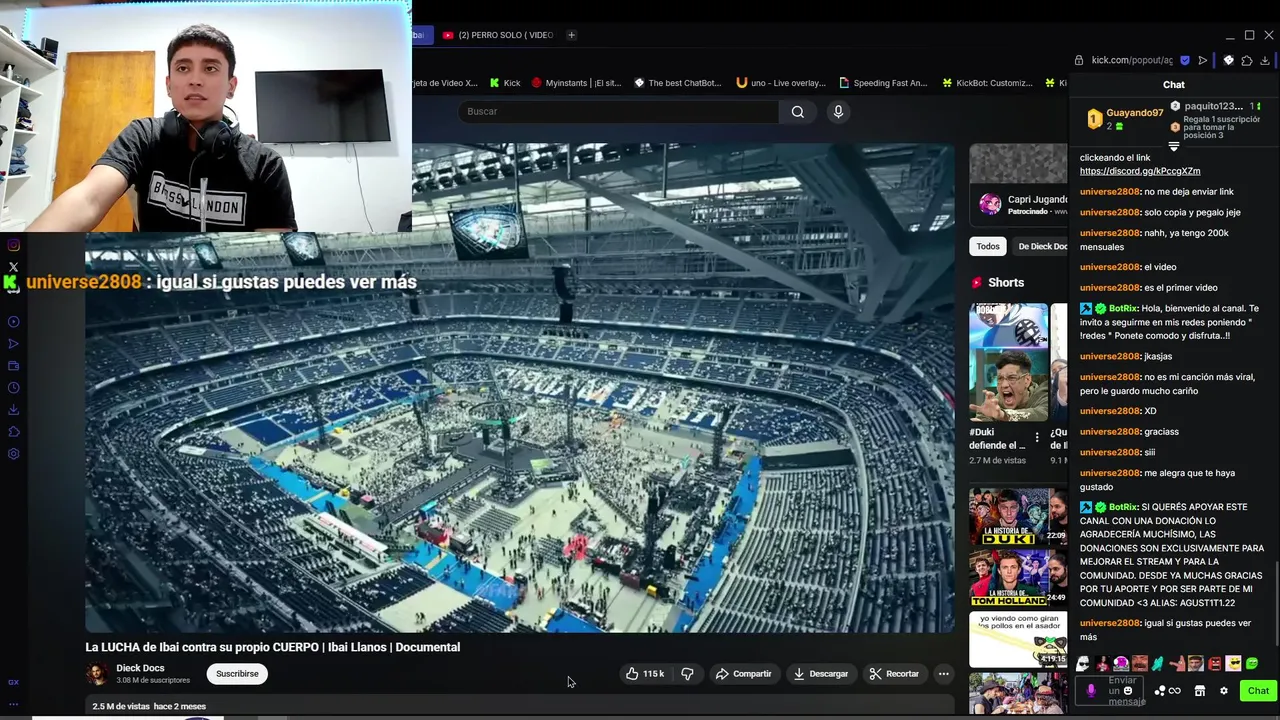Viewport: 1280px width, 720px height.
Task: Open the Dieck Docs channel name
Action: (140, 668)
